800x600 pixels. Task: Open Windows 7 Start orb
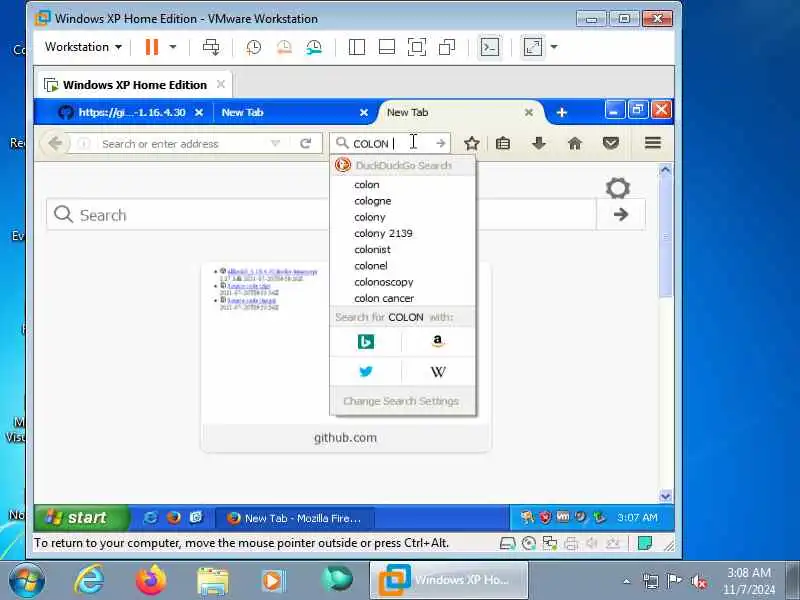(x=27, y=581)
